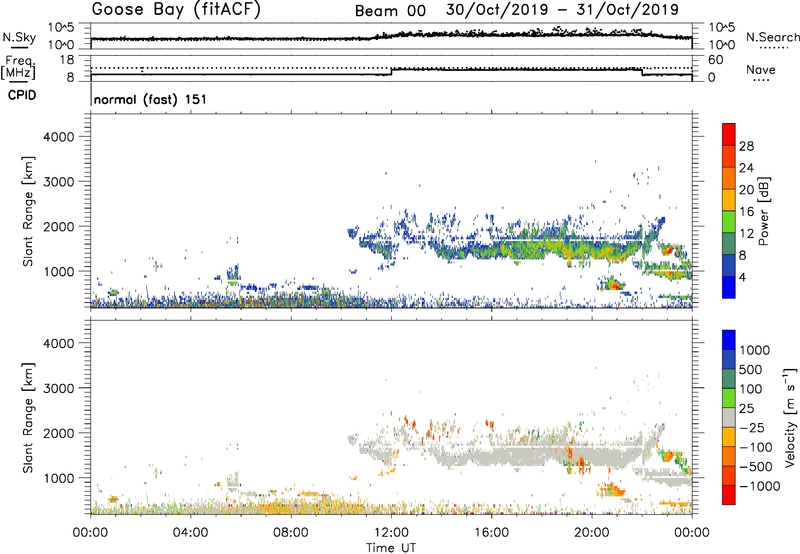
Task: Click the '16:00' time axis label
Action: [491, 533]
